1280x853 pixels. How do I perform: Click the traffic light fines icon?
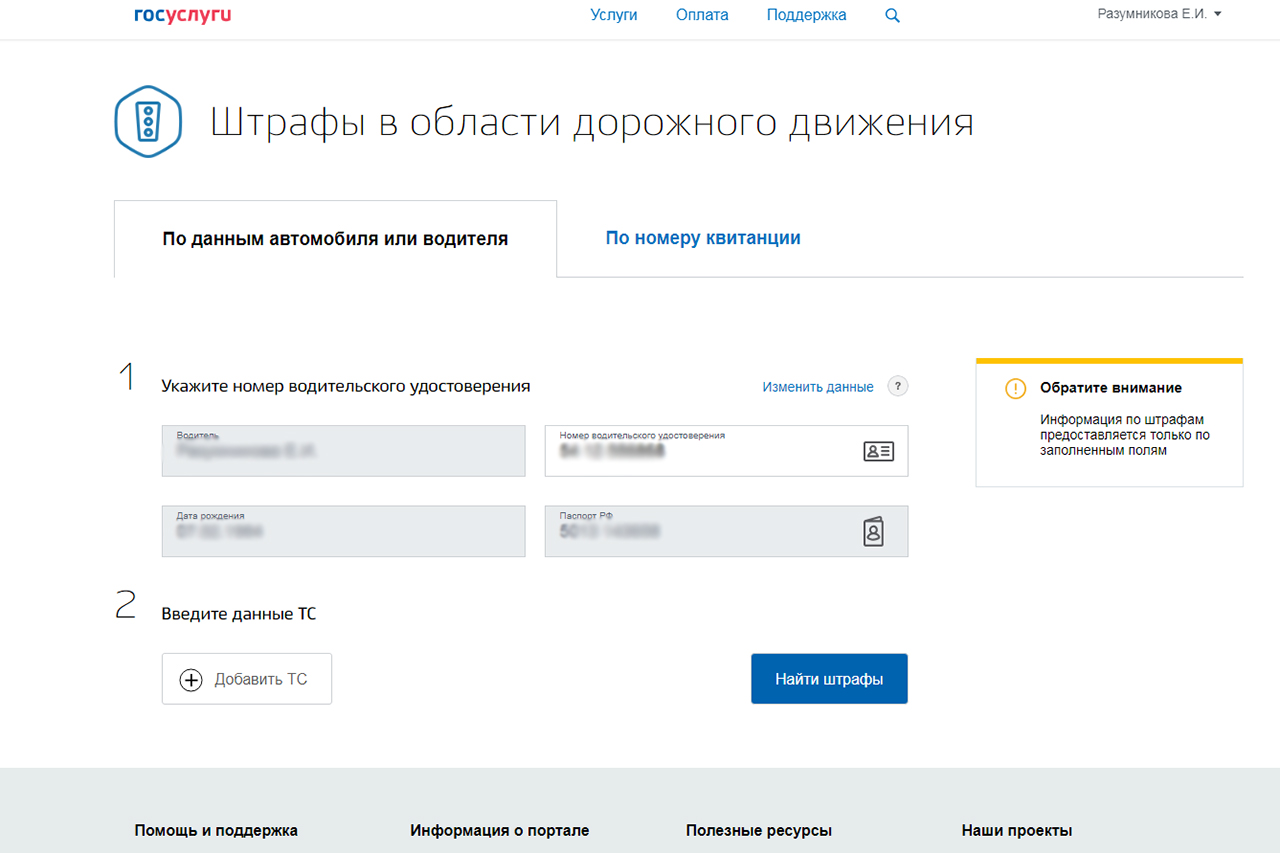point(148,121)
